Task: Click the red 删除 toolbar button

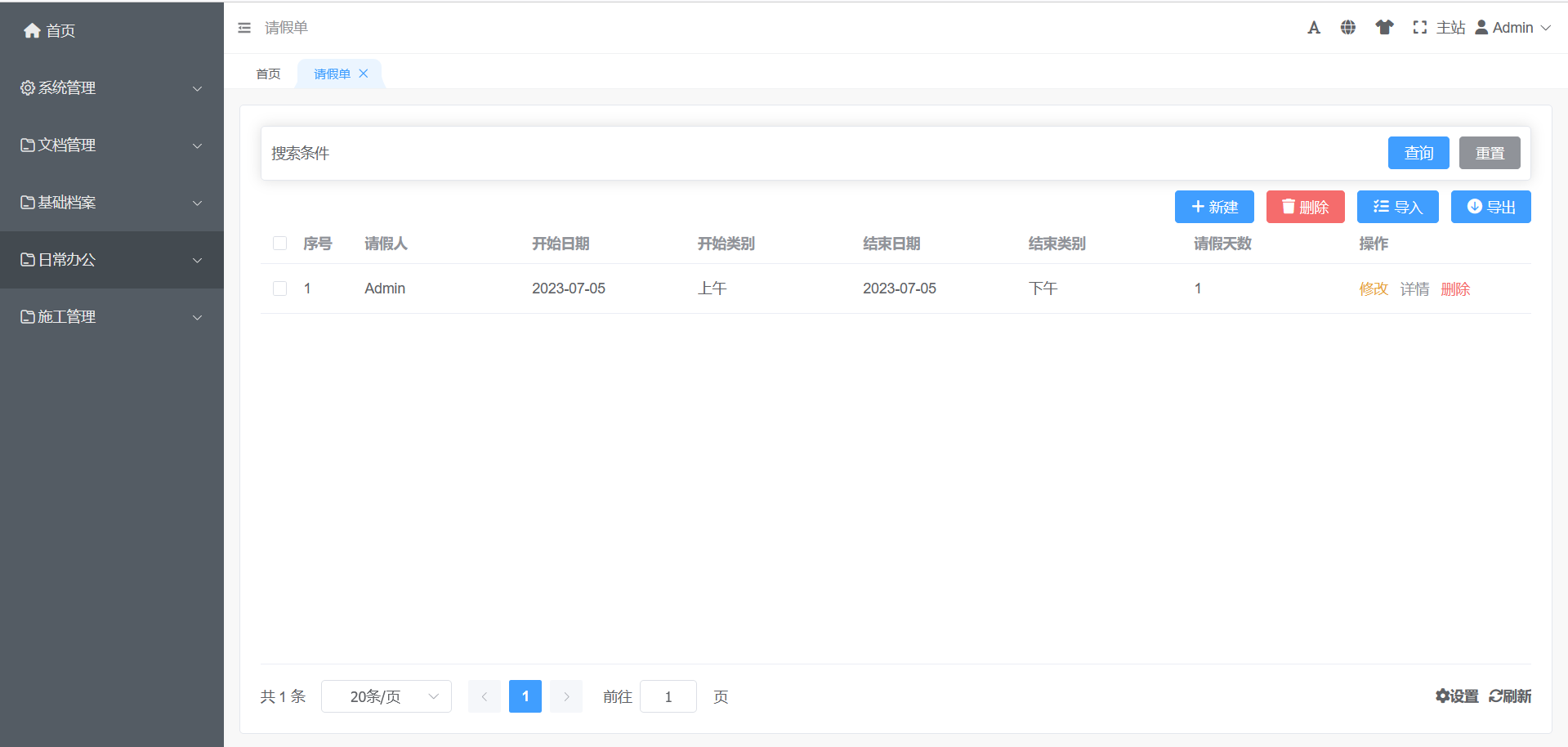Action: click(x=1306, y=207)
